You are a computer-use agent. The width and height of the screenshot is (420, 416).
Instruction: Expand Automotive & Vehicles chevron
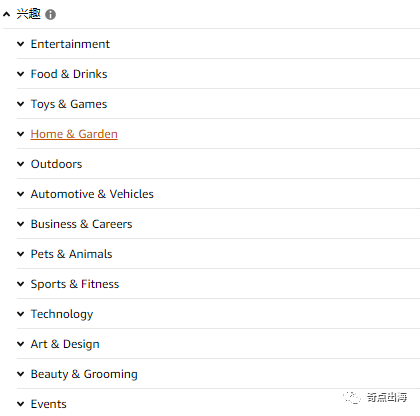pyautogui.click(x=21, y=194)
